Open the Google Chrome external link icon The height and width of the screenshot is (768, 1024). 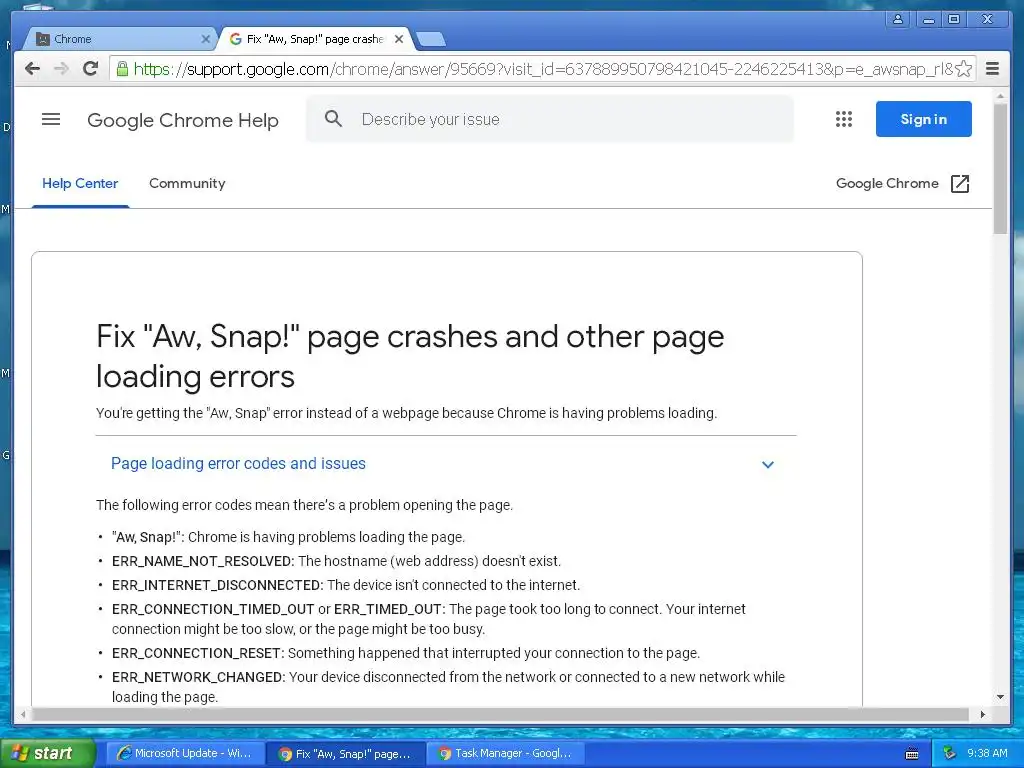tap(959, 184)
